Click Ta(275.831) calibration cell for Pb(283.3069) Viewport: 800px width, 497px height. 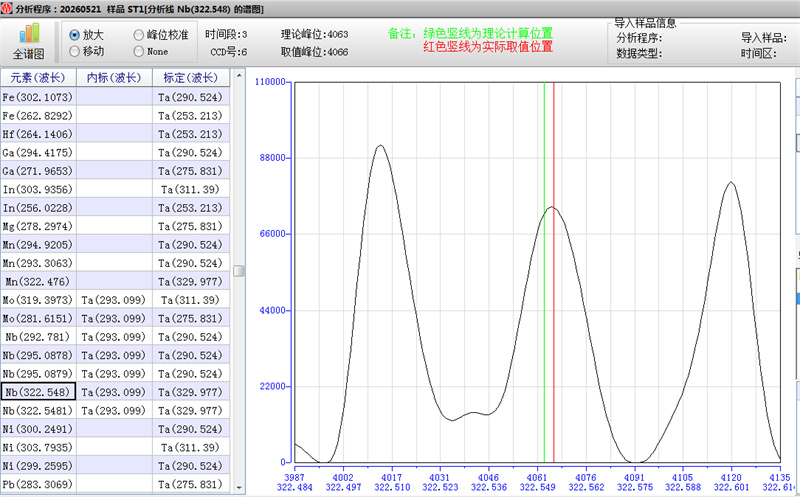(191, 484)
